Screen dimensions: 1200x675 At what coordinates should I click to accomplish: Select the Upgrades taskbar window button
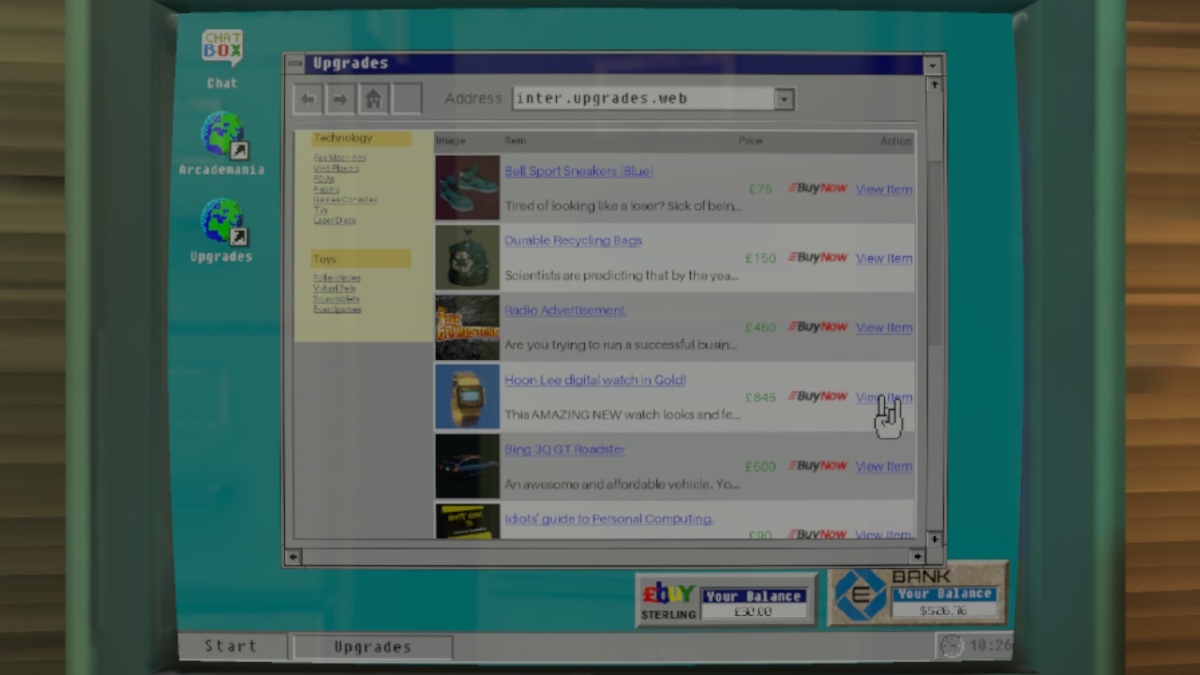pyautogui.click(x=372, y=647)
